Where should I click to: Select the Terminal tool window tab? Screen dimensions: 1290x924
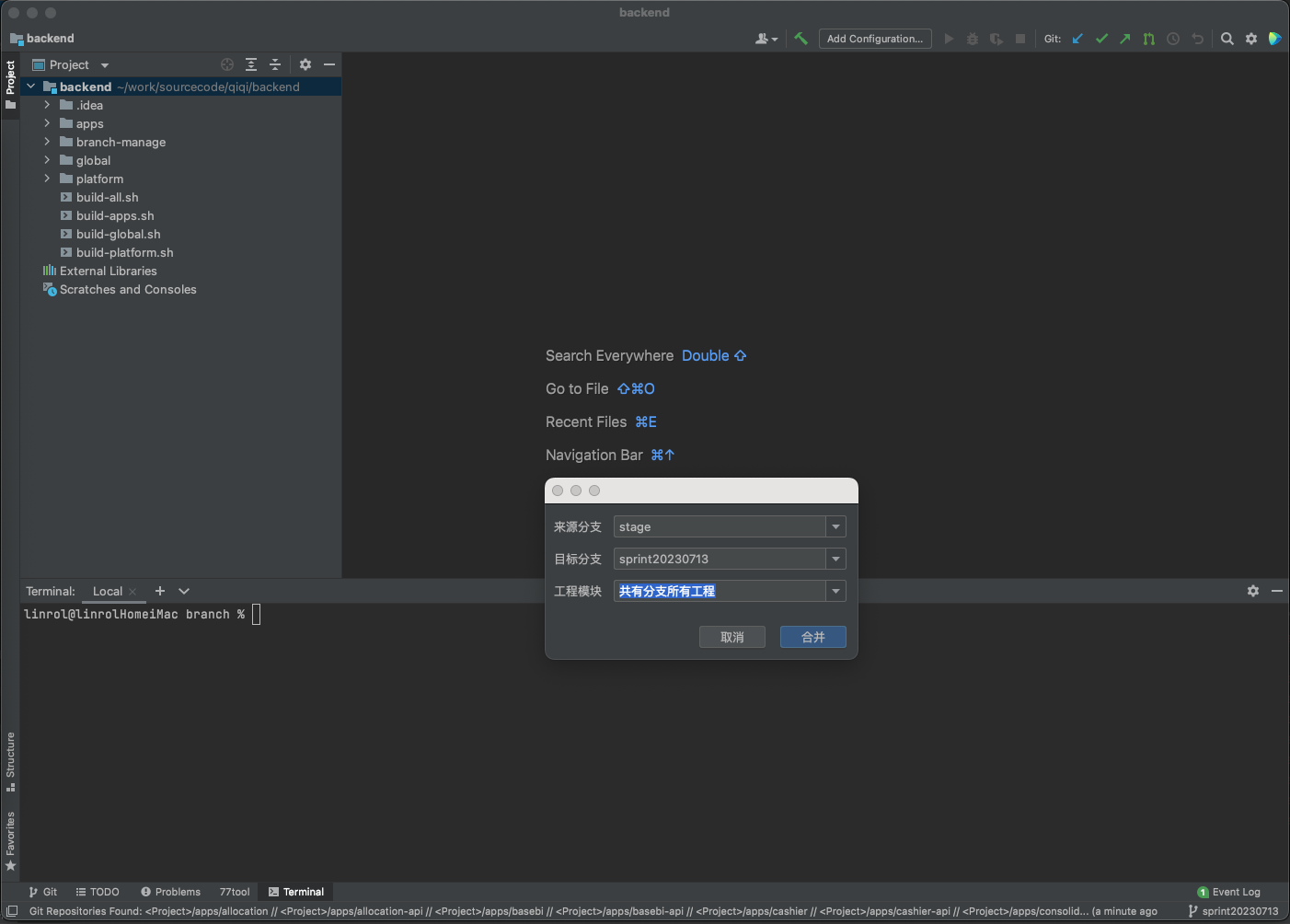295,892
